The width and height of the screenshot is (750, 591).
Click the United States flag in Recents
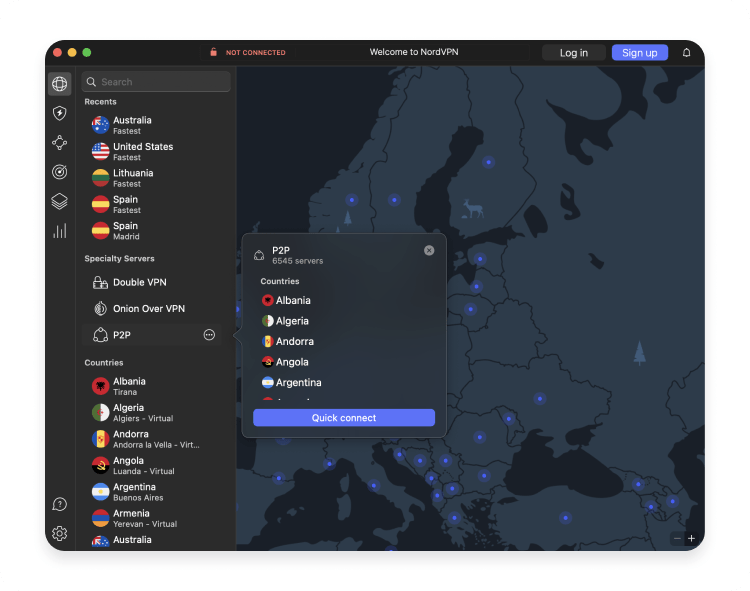coord(100,151)
